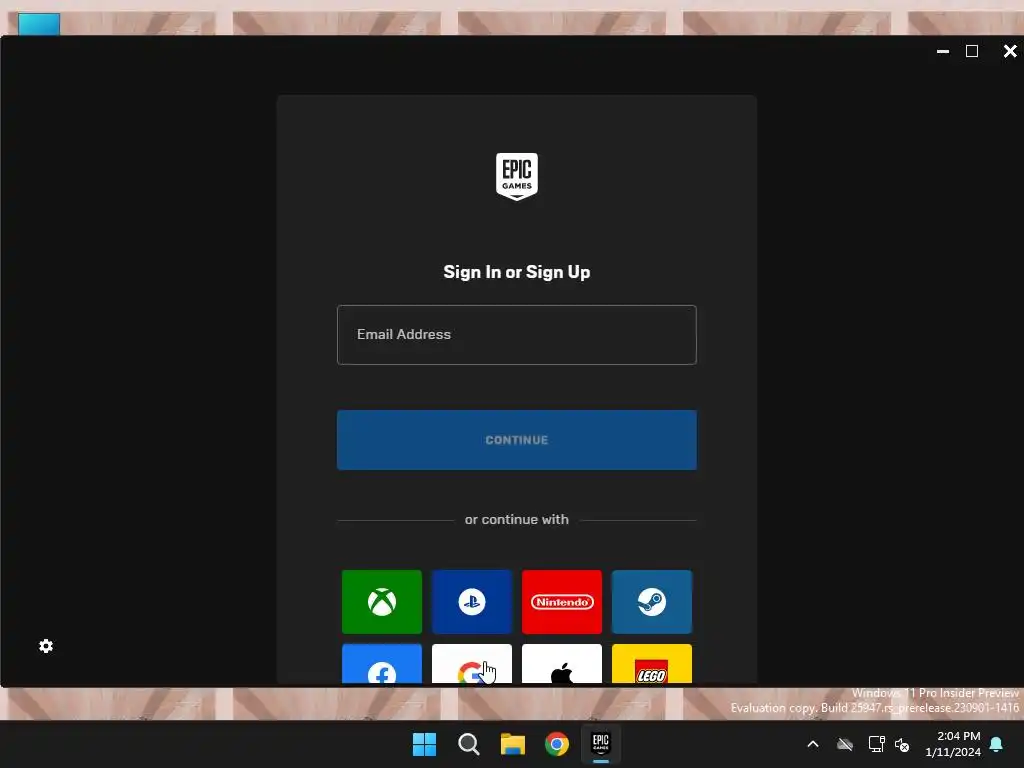Image resolution: width=1024 pixels, height=768 pixels.
Task: Sign in with Facebook
Action: (x=381, y=664)
